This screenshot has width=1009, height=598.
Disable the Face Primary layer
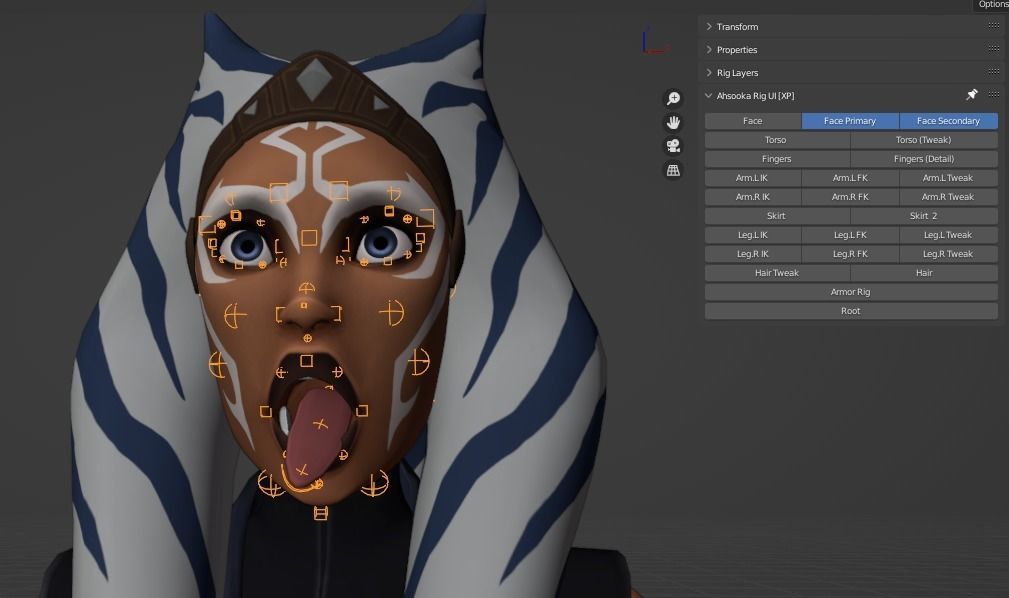coord(850,120)
